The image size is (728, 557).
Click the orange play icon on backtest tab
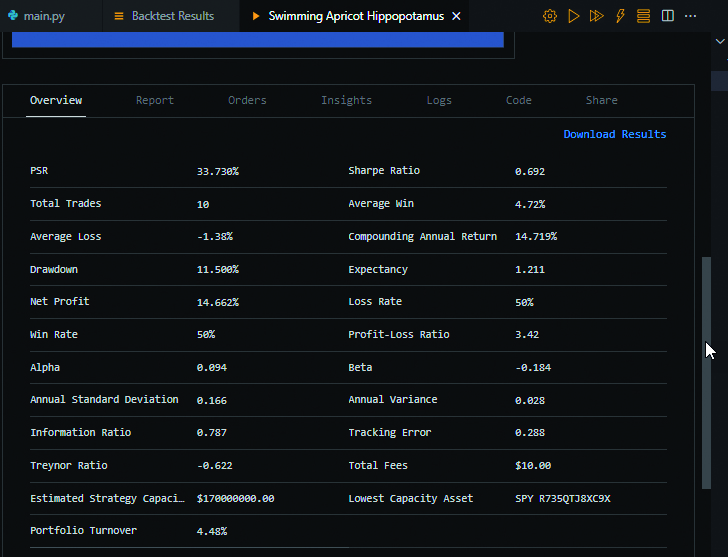(x=255, y=16)
